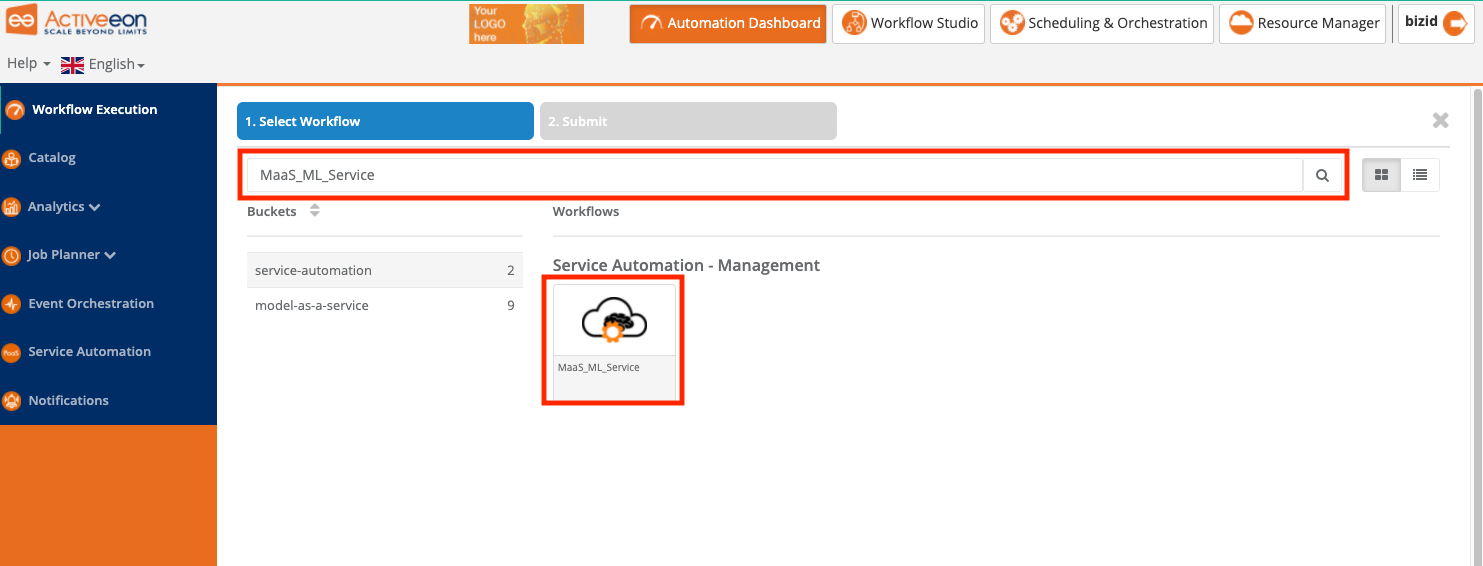This screenshot has width=1483, height=566.
Task: Click the Service Automation PaaS icon
Action: [12, 352]
